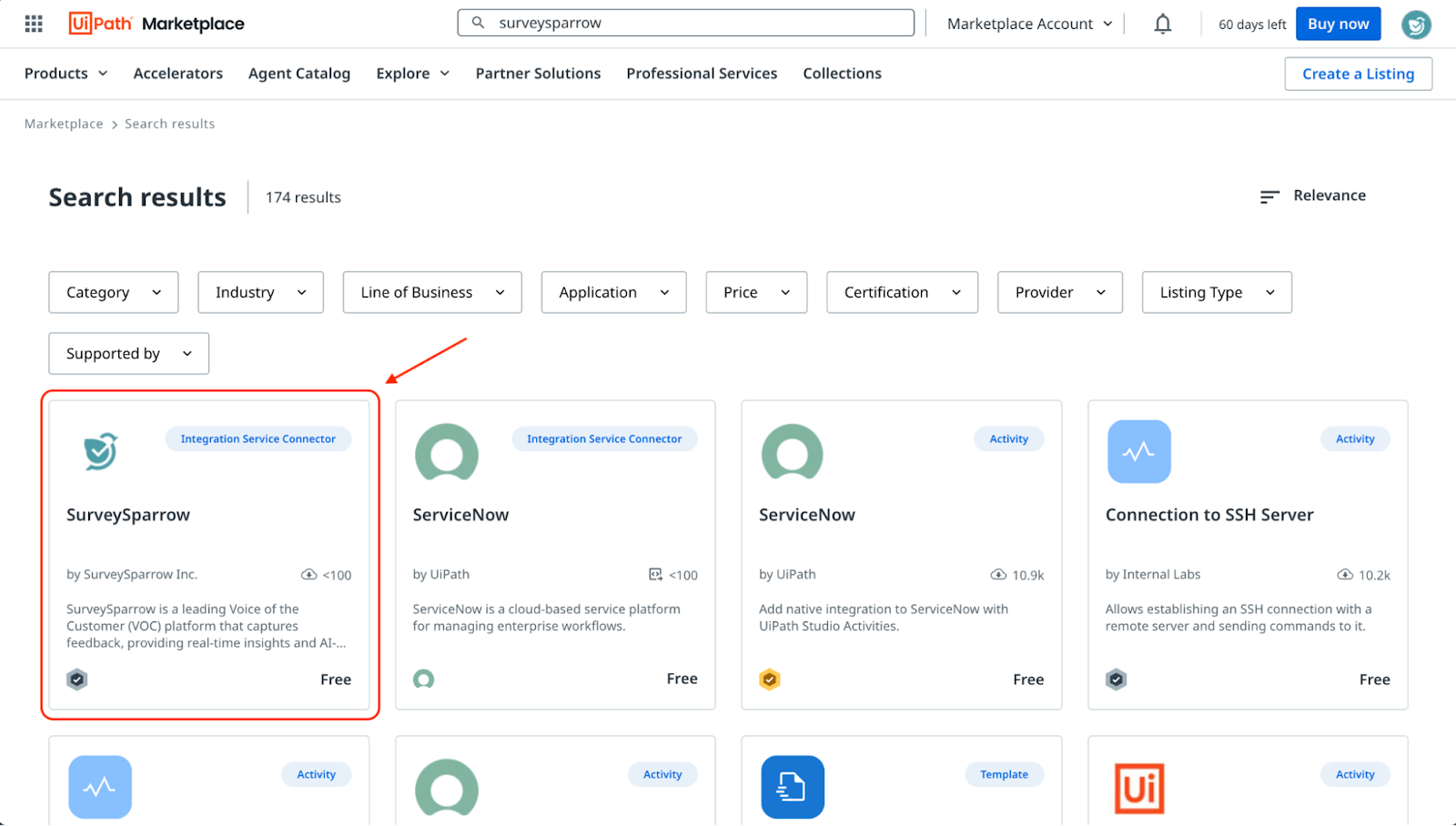
Task: Expand the Listing Type filter
Action: coord(1216,292)
